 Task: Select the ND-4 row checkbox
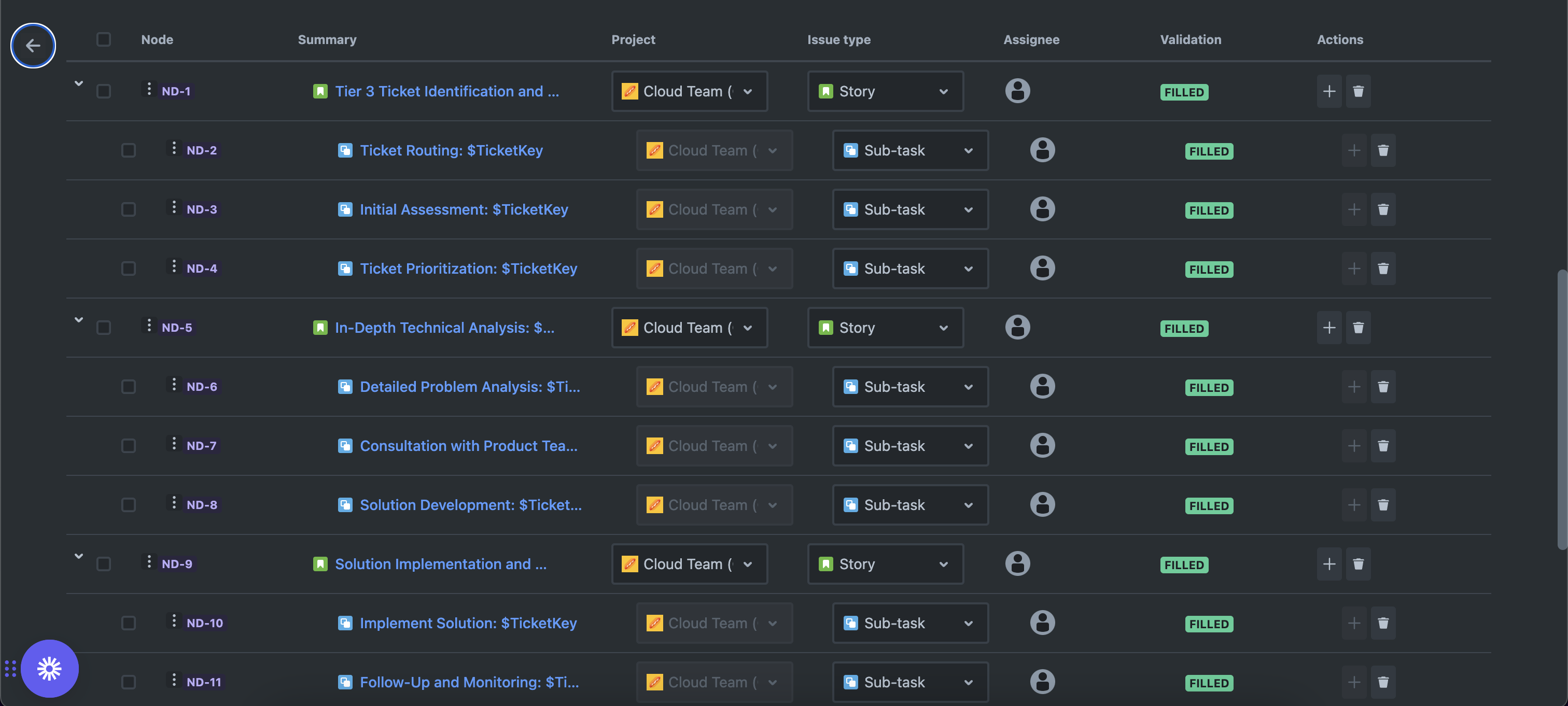point(129,269)
